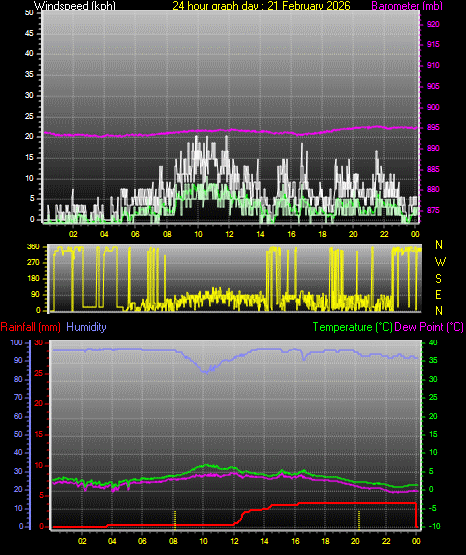Select the "915" barometer scale value
Viewport: 466px width, 555px height.
(x=433, y=44)
